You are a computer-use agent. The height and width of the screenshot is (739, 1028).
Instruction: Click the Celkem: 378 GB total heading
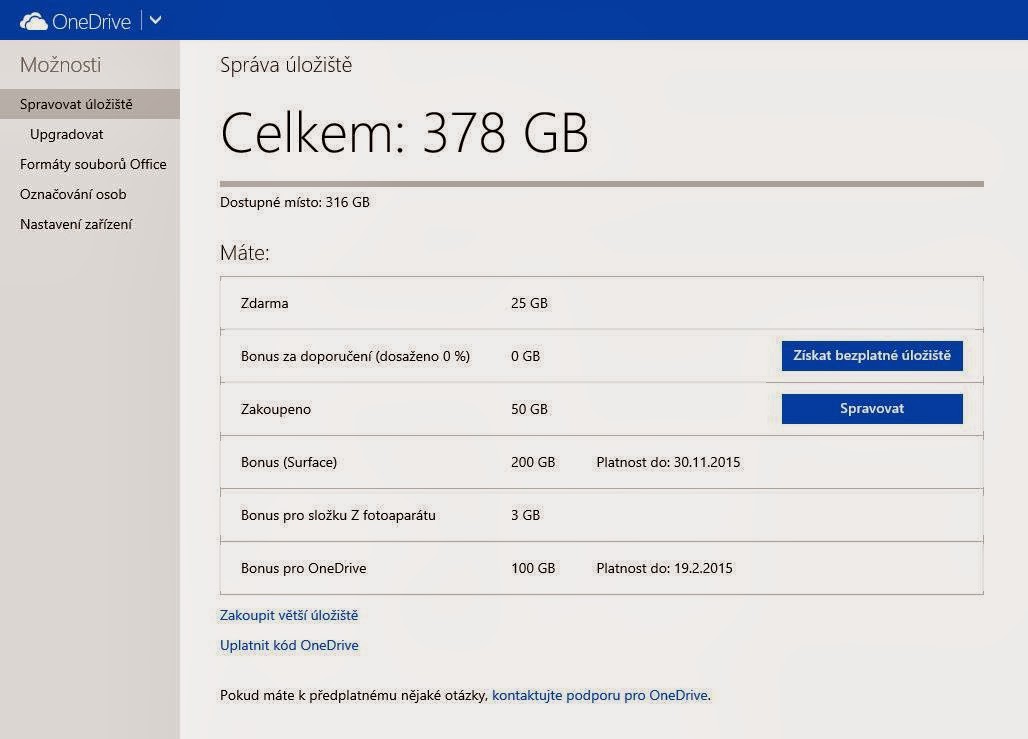coord(404,132)
